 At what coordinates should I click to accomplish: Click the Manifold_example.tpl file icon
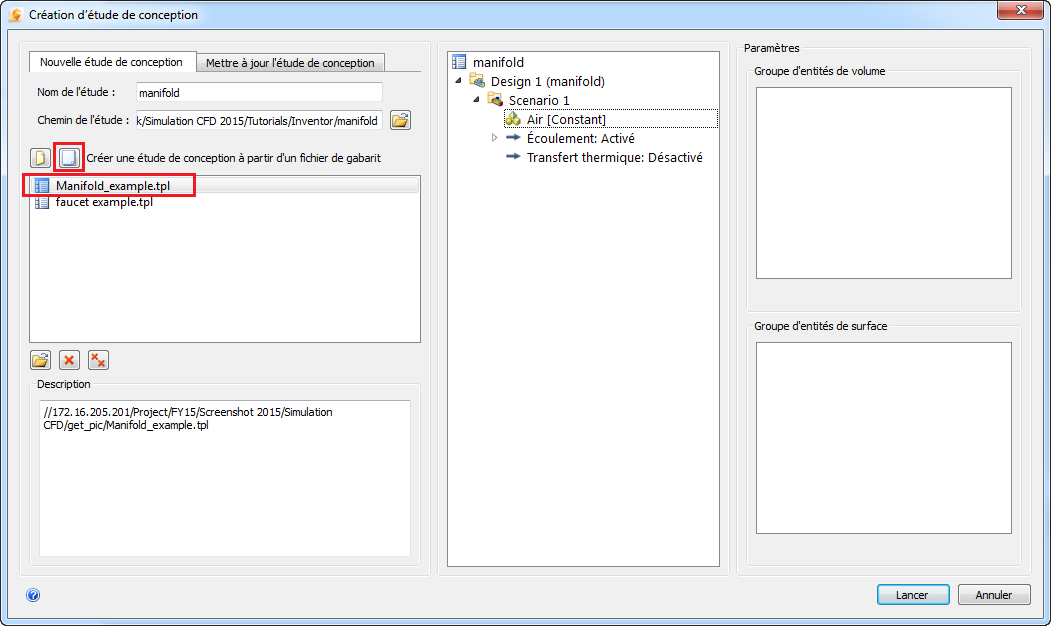(42, 186)
